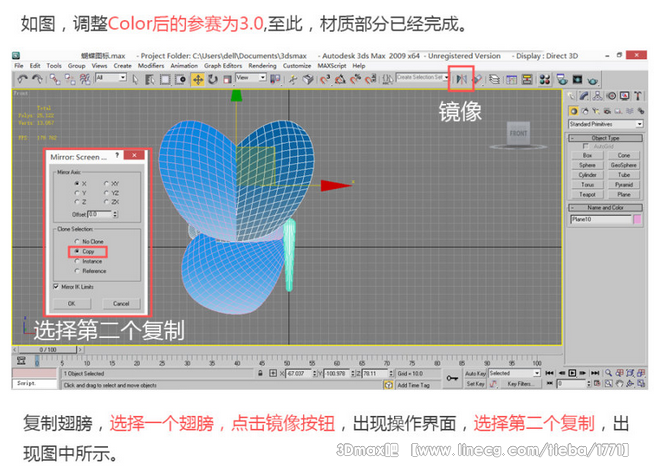Click the Mirror tool icon in toolbar

coord(461,79)
